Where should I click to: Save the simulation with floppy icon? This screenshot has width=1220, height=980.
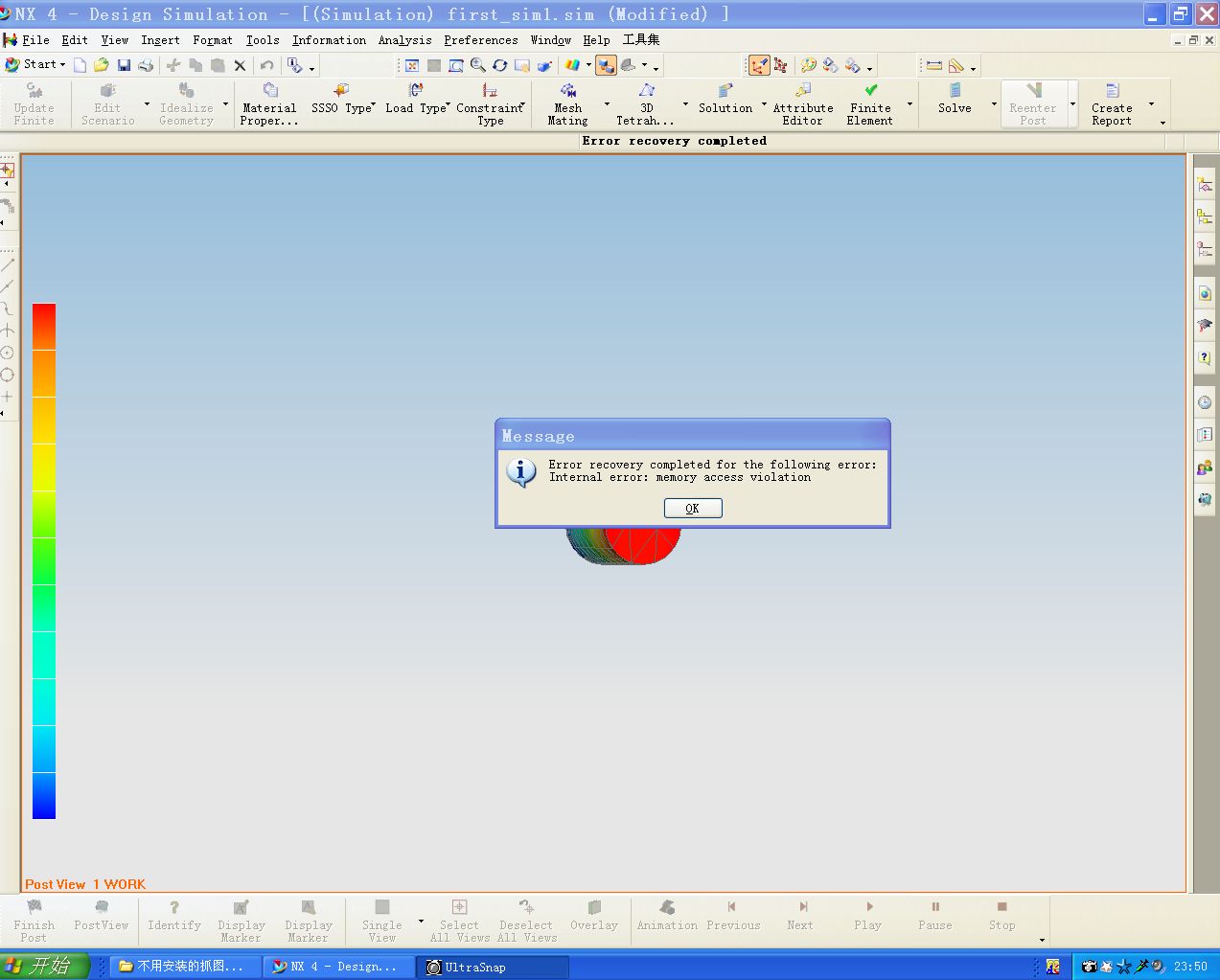coord(124,65)
